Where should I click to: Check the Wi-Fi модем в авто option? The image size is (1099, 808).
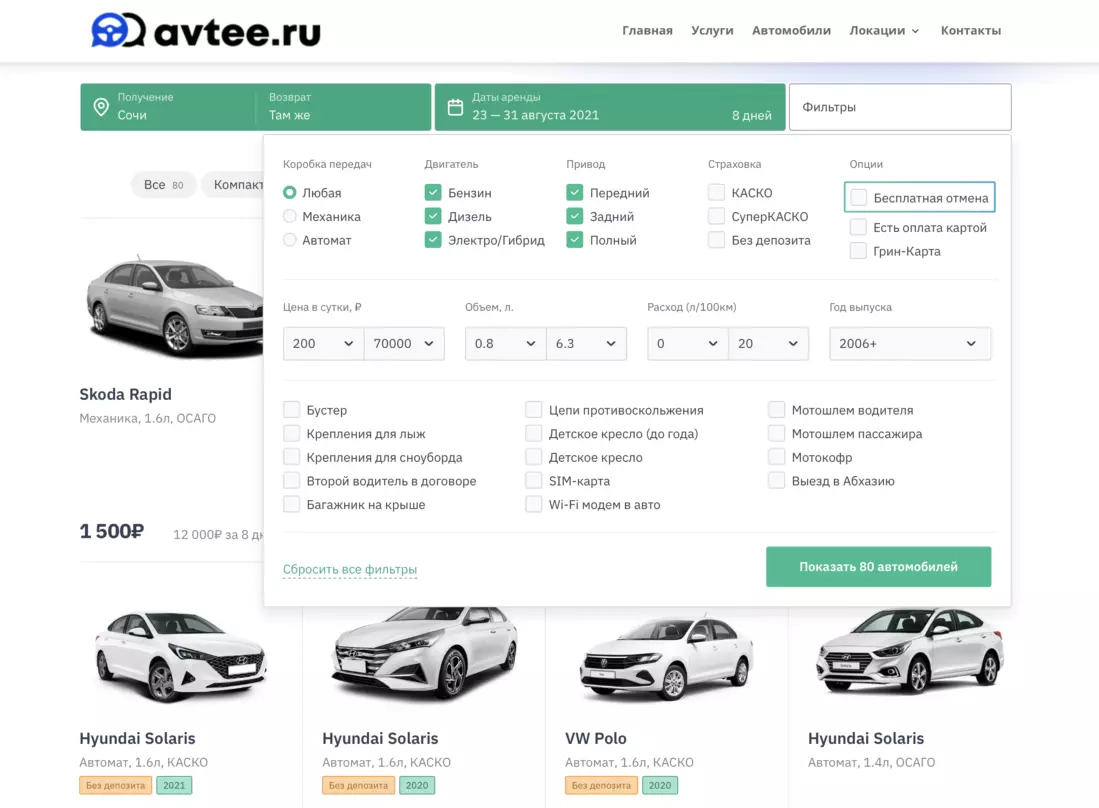tap(534, 505)
